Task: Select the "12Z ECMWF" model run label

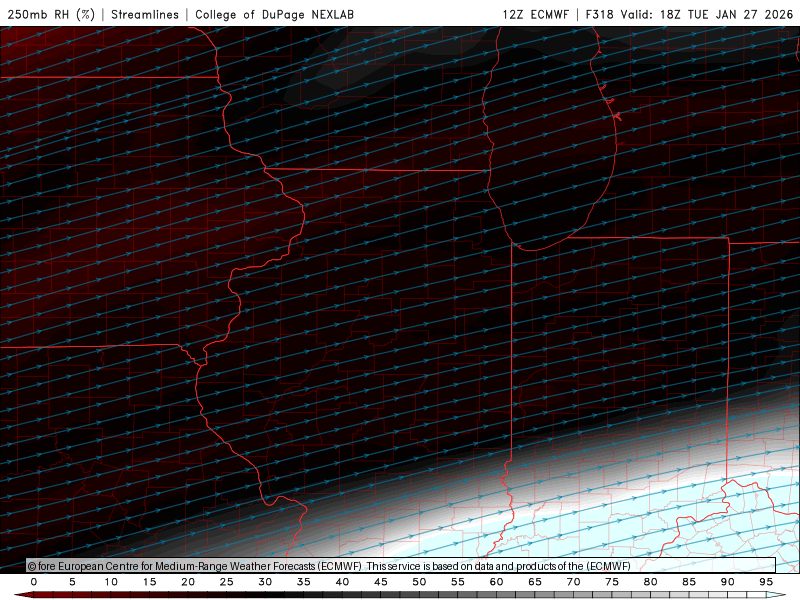Action: [535, 14]
